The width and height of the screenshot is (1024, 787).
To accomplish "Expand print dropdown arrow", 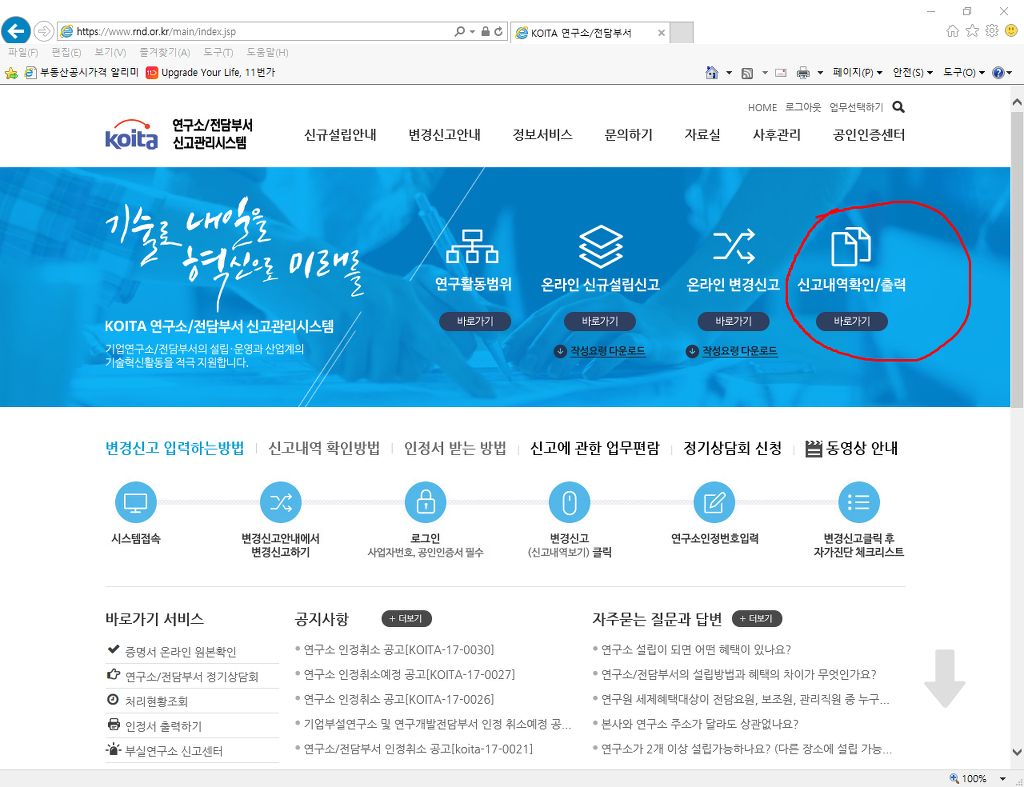I will (820, 73).
